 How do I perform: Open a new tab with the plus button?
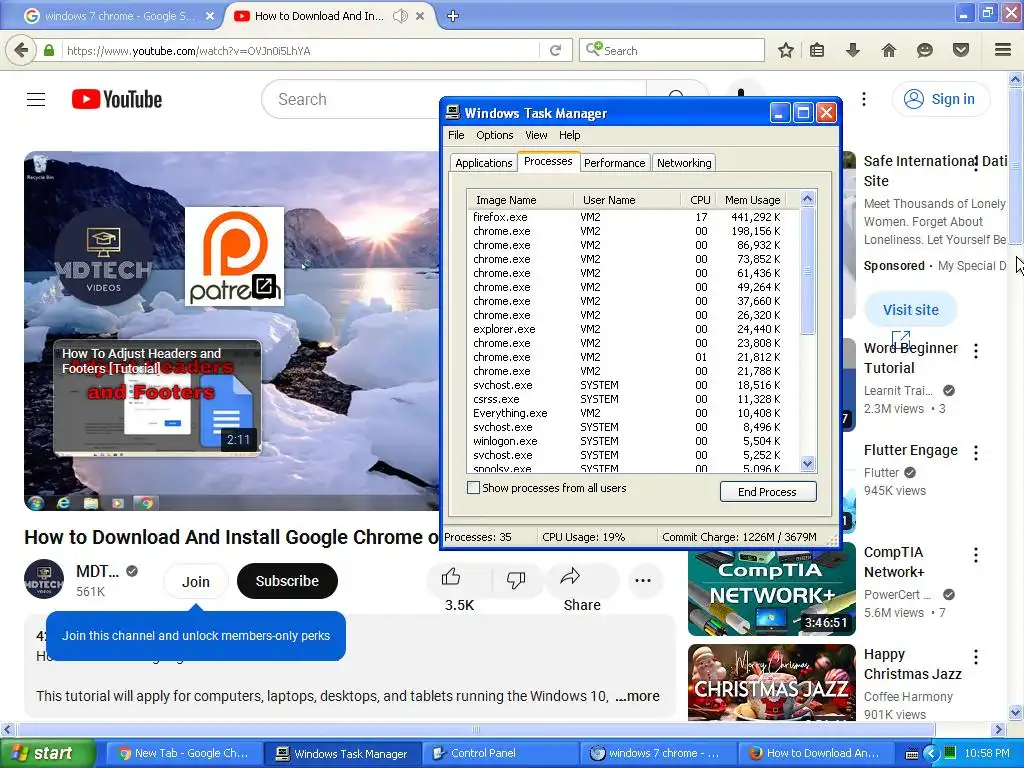(x=453, y=16)
